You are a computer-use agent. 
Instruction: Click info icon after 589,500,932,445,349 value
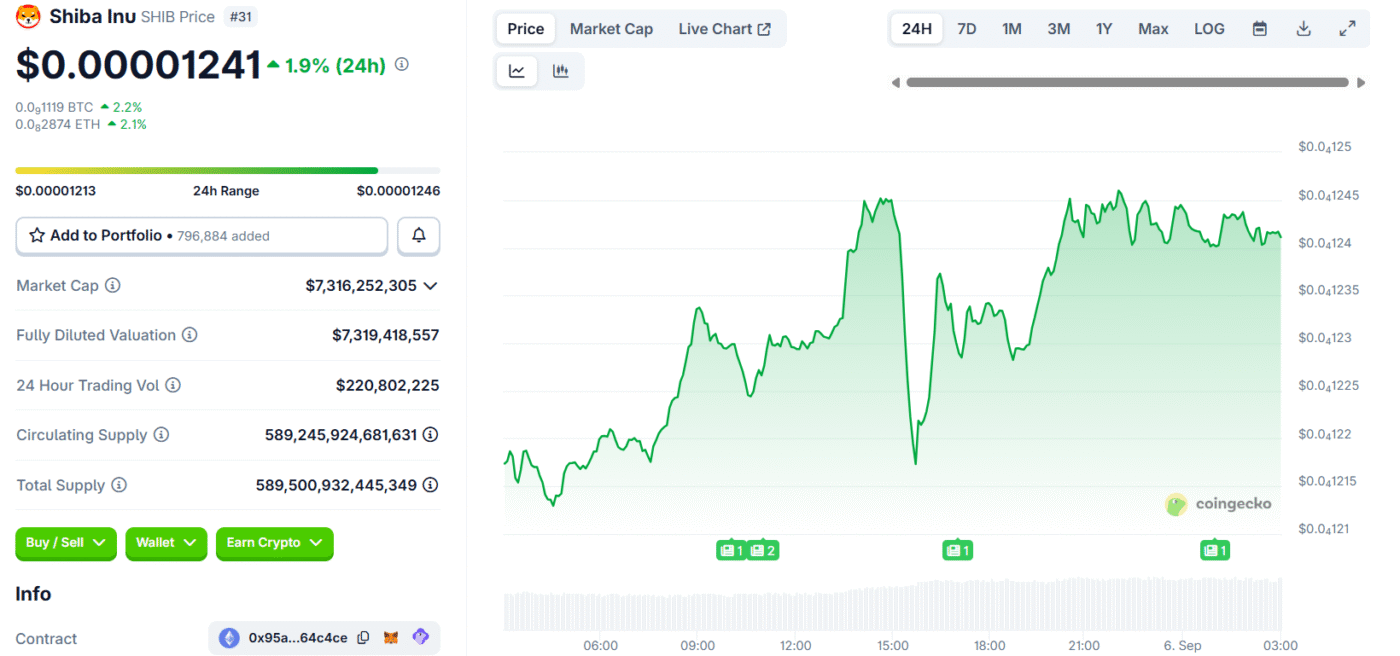[431, 485]
